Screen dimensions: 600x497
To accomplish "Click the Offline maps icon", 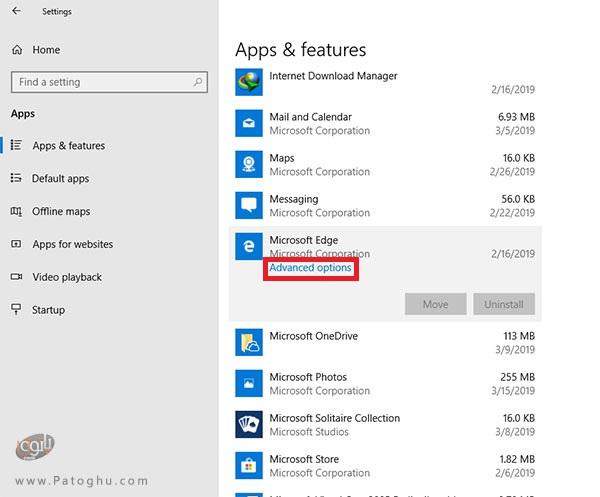I will (x=16, y=211).
